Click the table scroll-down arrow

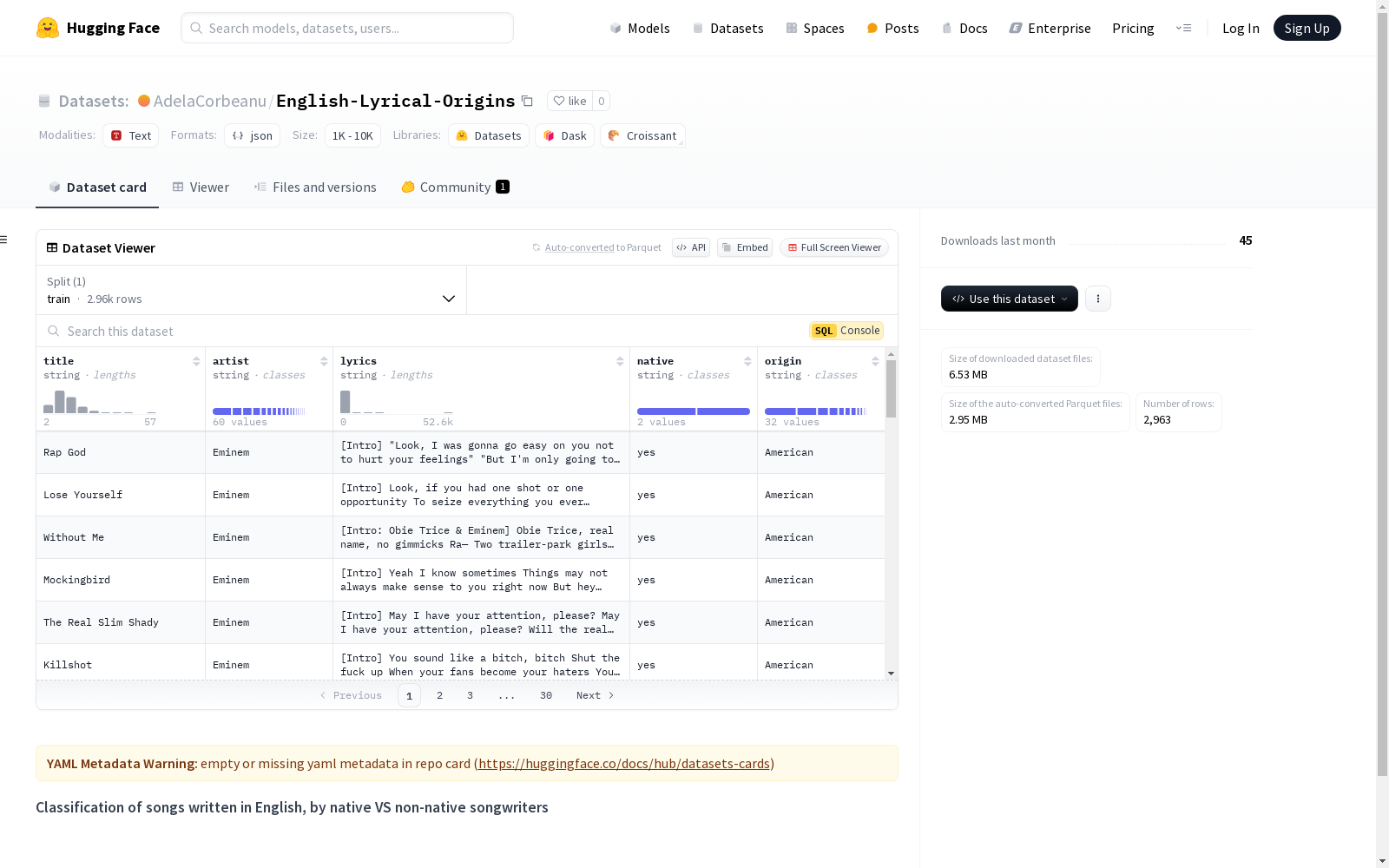point(891,674)
